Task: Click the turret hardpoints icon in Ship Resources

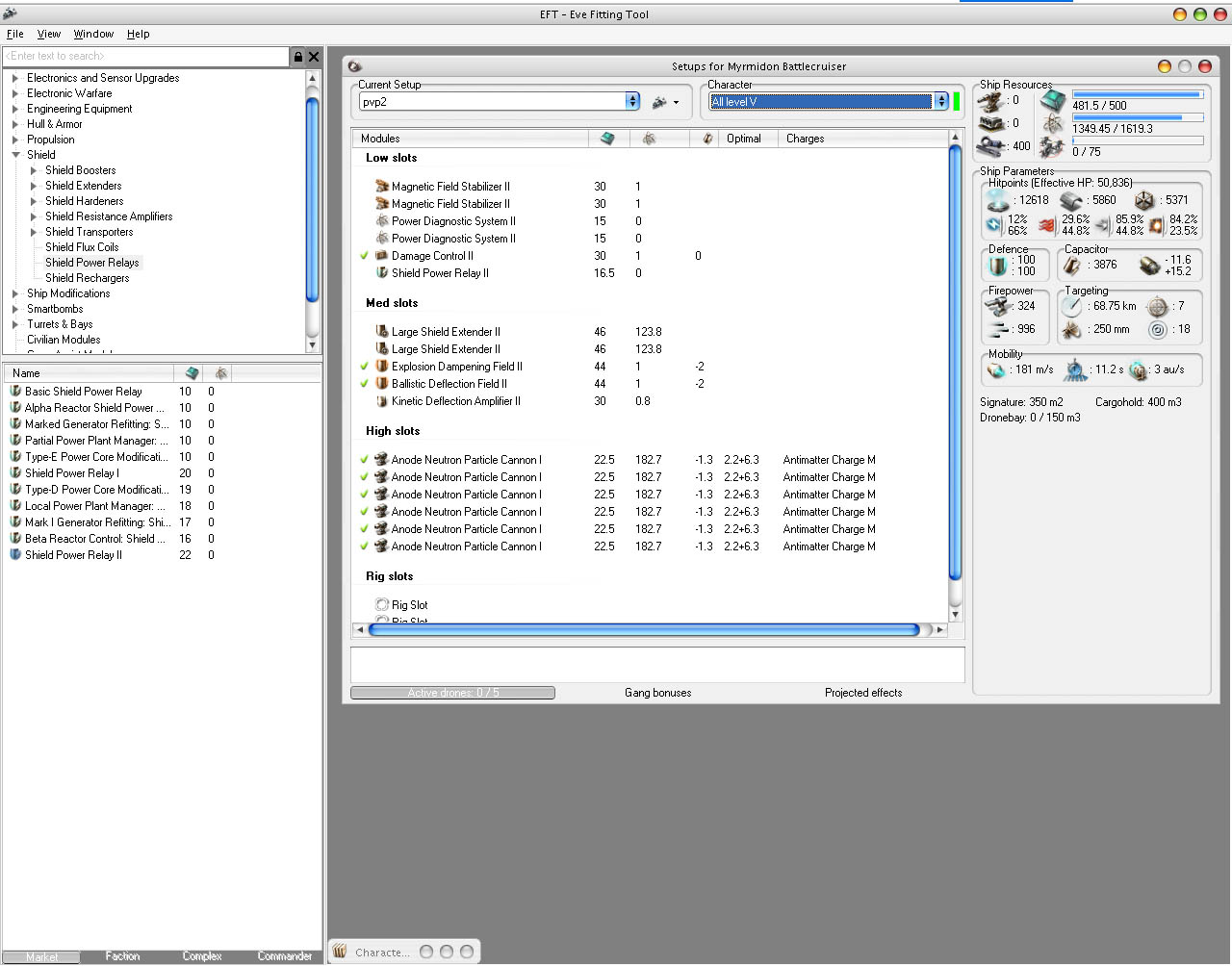Action: [x=990, y=100]
